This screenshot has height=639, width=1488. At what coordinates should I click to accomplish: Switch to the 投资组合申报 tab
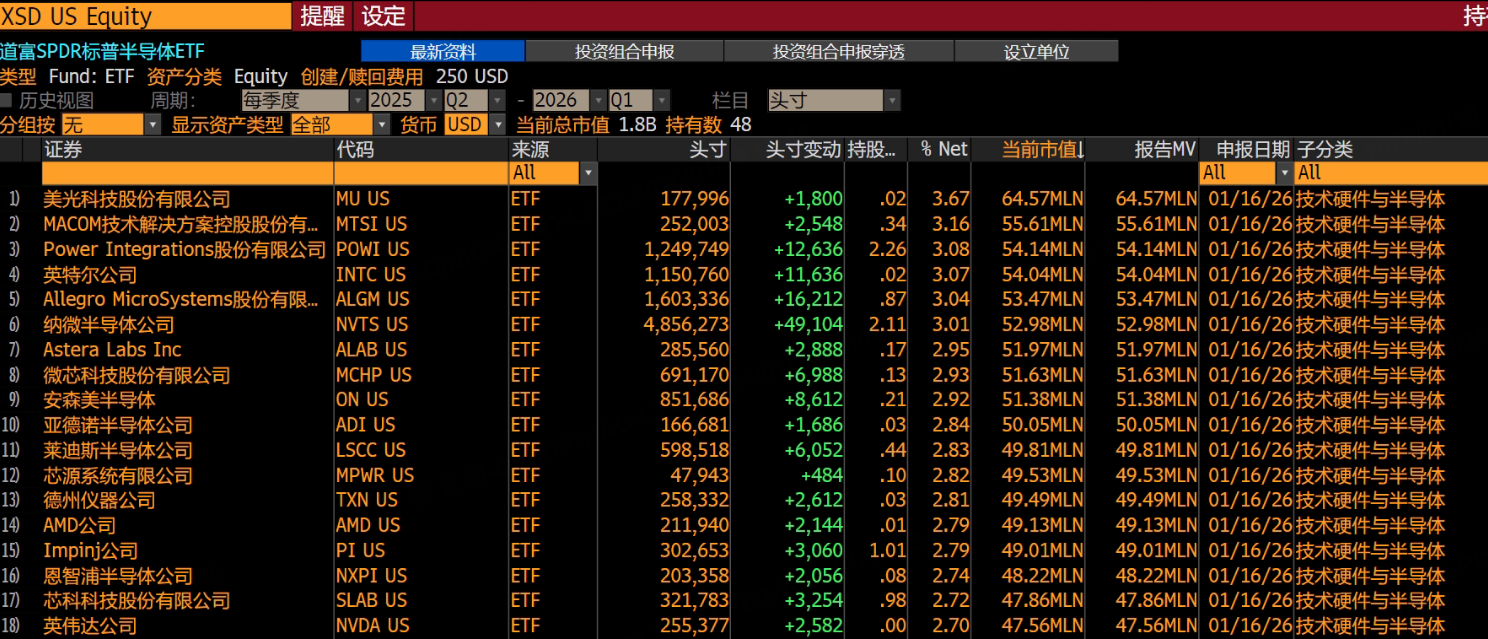[624, 52]
